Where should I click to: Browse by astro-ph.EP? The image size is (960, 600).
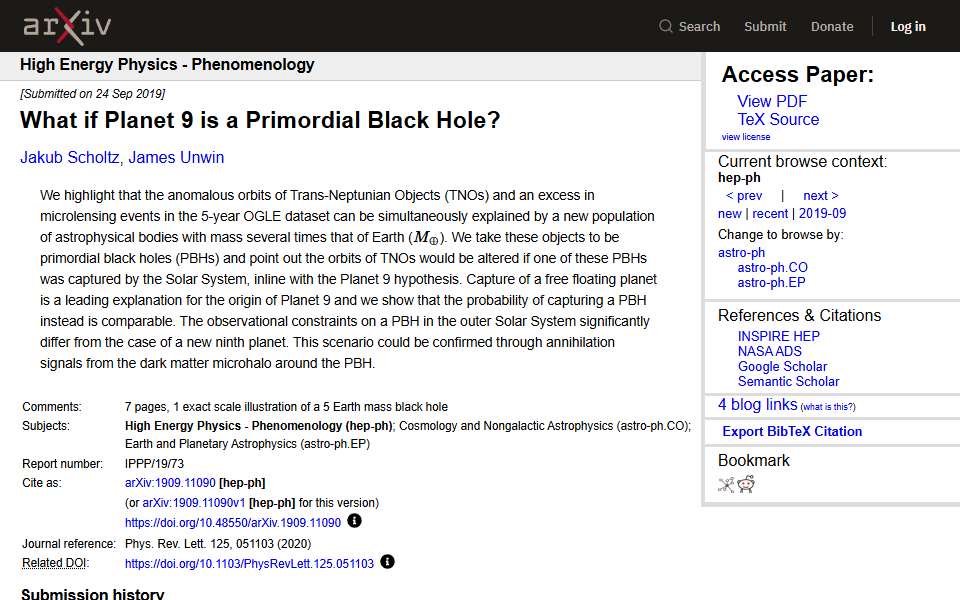click(x=771, y=283)
